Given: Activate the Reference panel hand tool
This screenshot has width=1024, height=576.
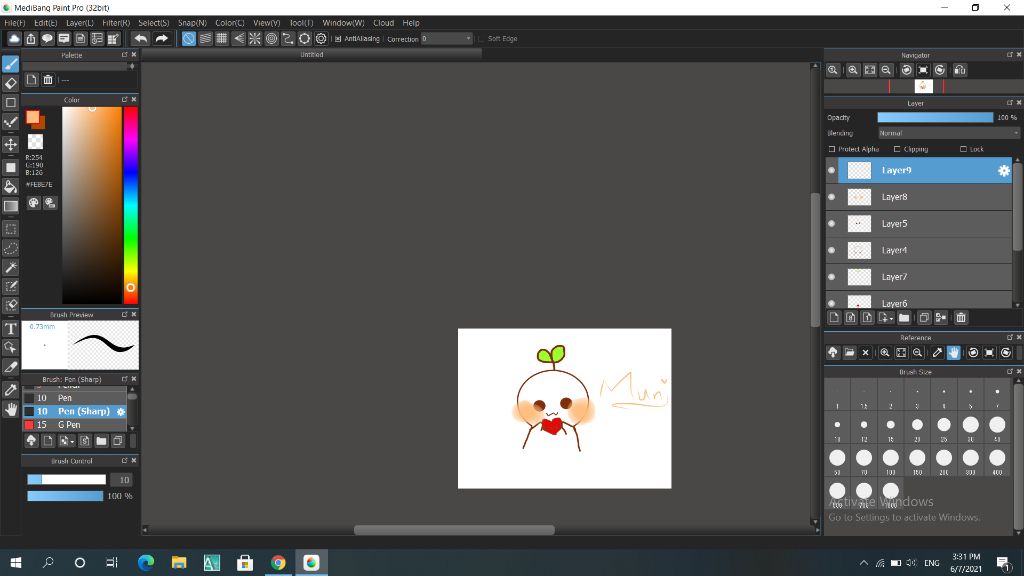Looking at the screenshot, I should point(953,353).
